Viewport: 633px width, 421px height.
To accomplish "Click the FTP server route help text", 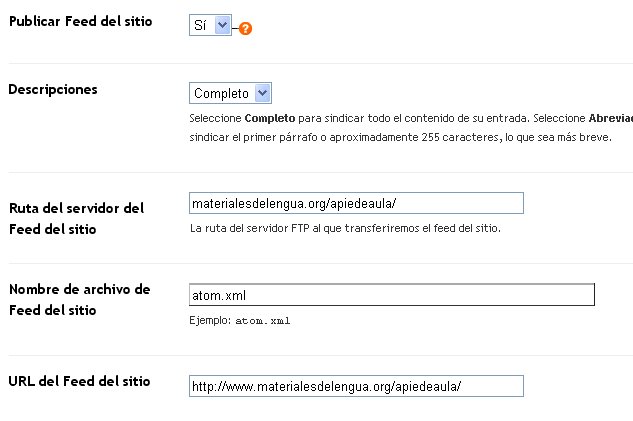I will pos(345,228).
